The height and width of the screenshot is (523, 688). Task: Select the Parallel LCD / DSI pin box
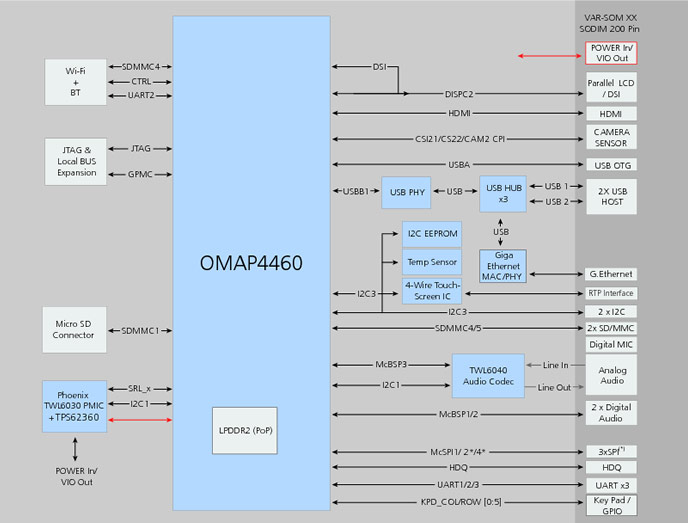coord(611,87)
